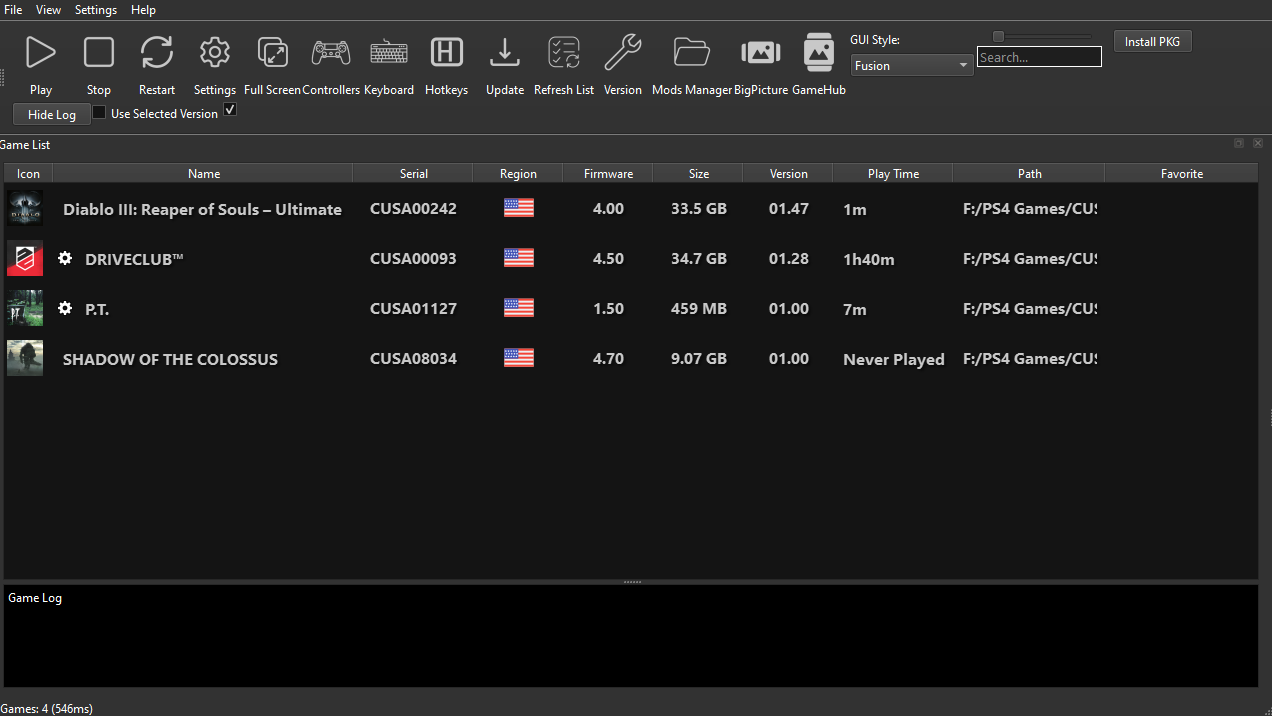Viewport: 1272px width, 716px height.
Task: Click the Install PKG button
Action: (1153, 42)
